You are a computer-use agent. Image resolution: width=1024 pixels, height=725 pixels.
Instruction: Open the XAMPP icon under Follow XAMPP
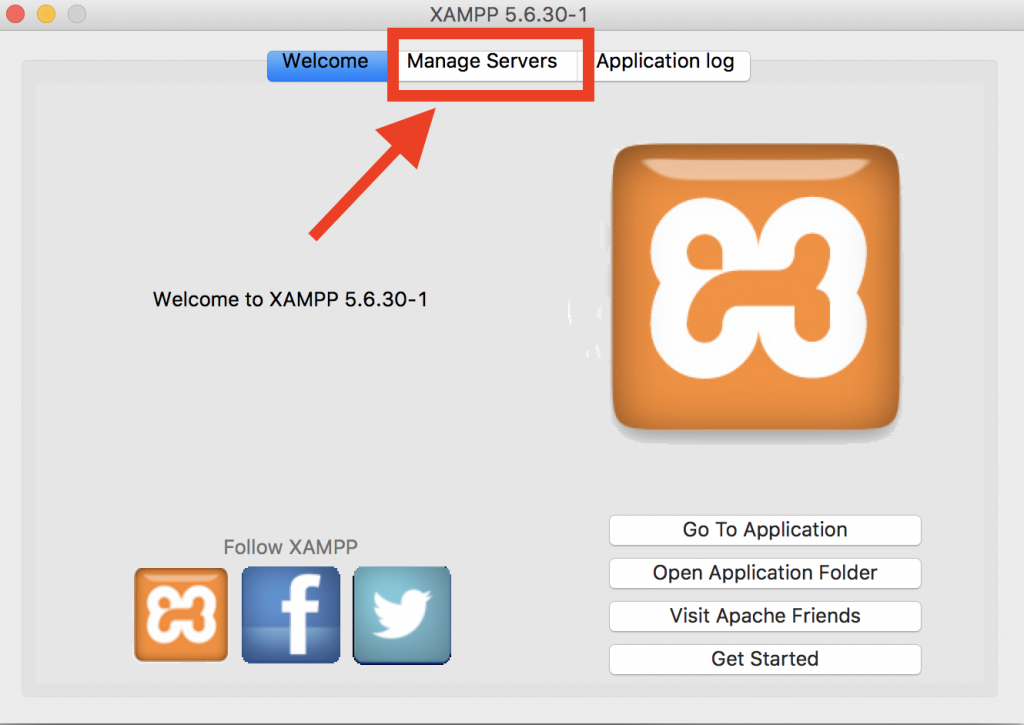coord(181,615)
